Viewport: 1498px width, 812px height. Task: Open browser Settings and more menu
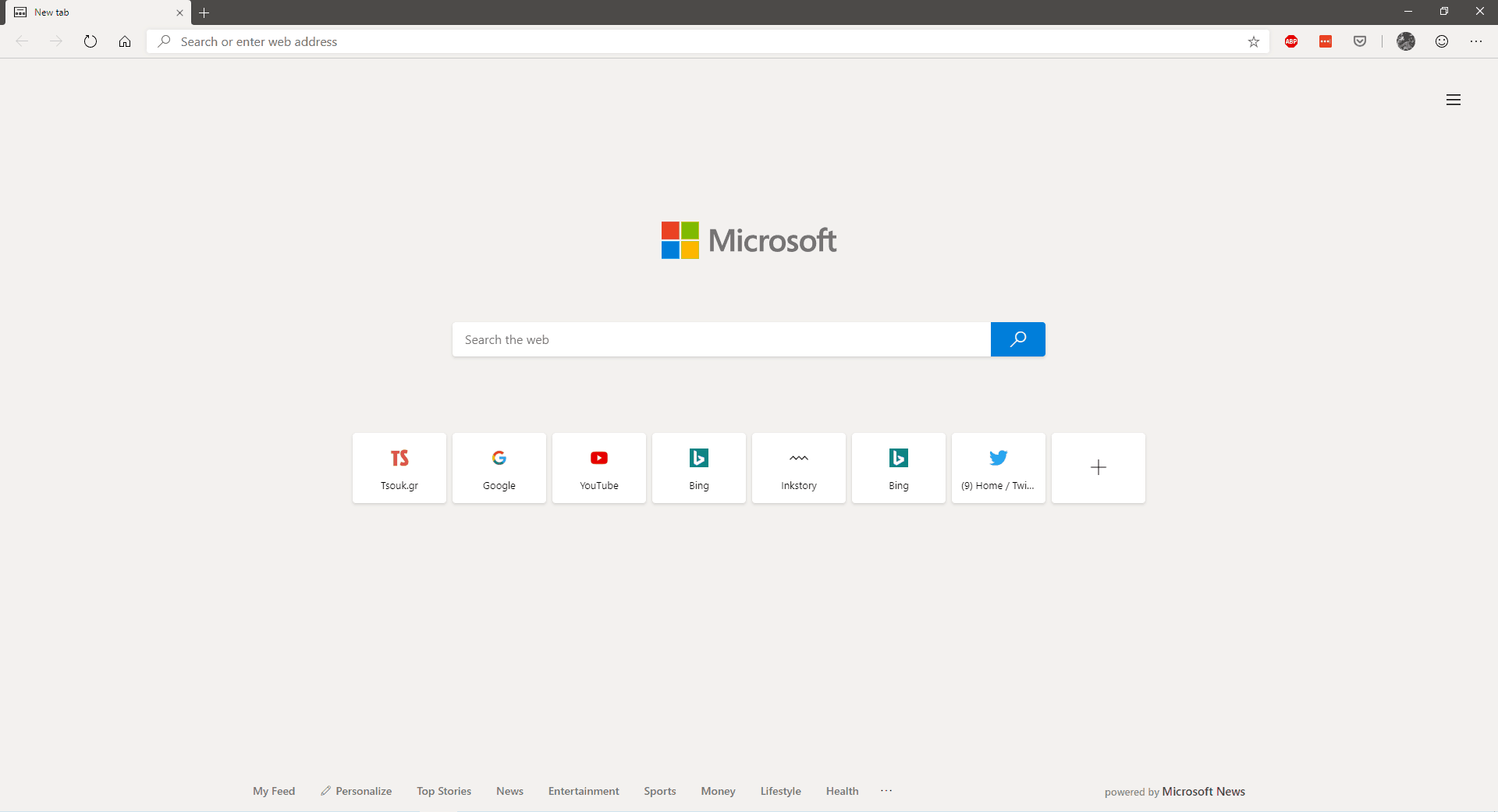point(1476,41)
